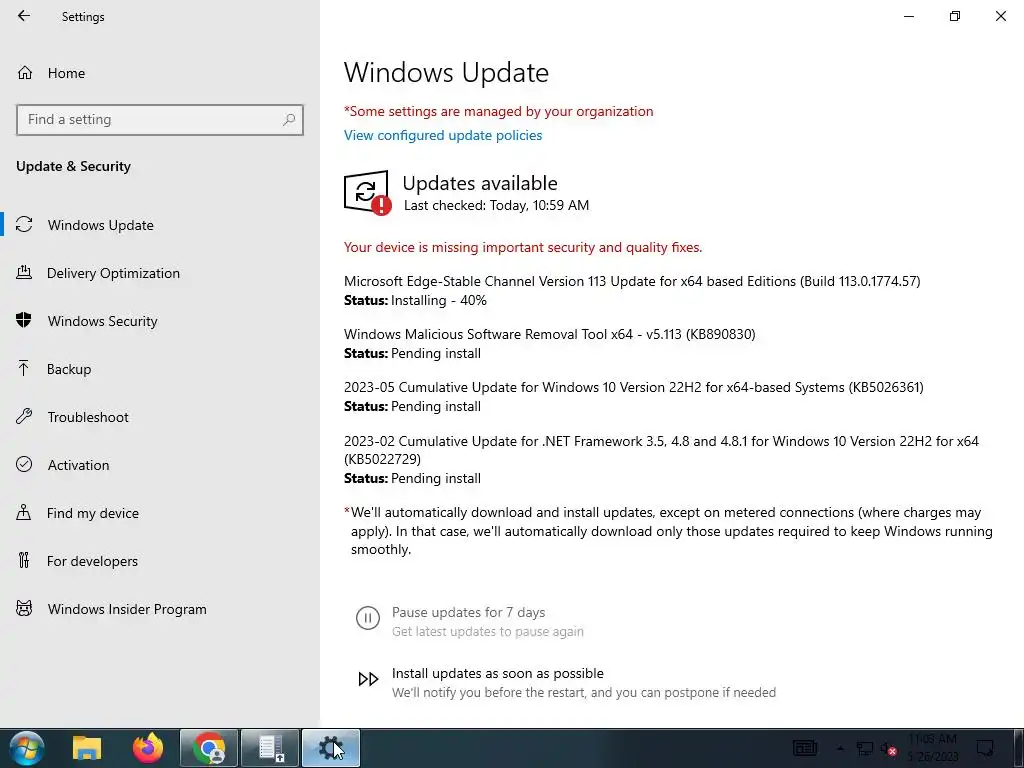
Task: Click the Find a setting search box
Action: 159,120
